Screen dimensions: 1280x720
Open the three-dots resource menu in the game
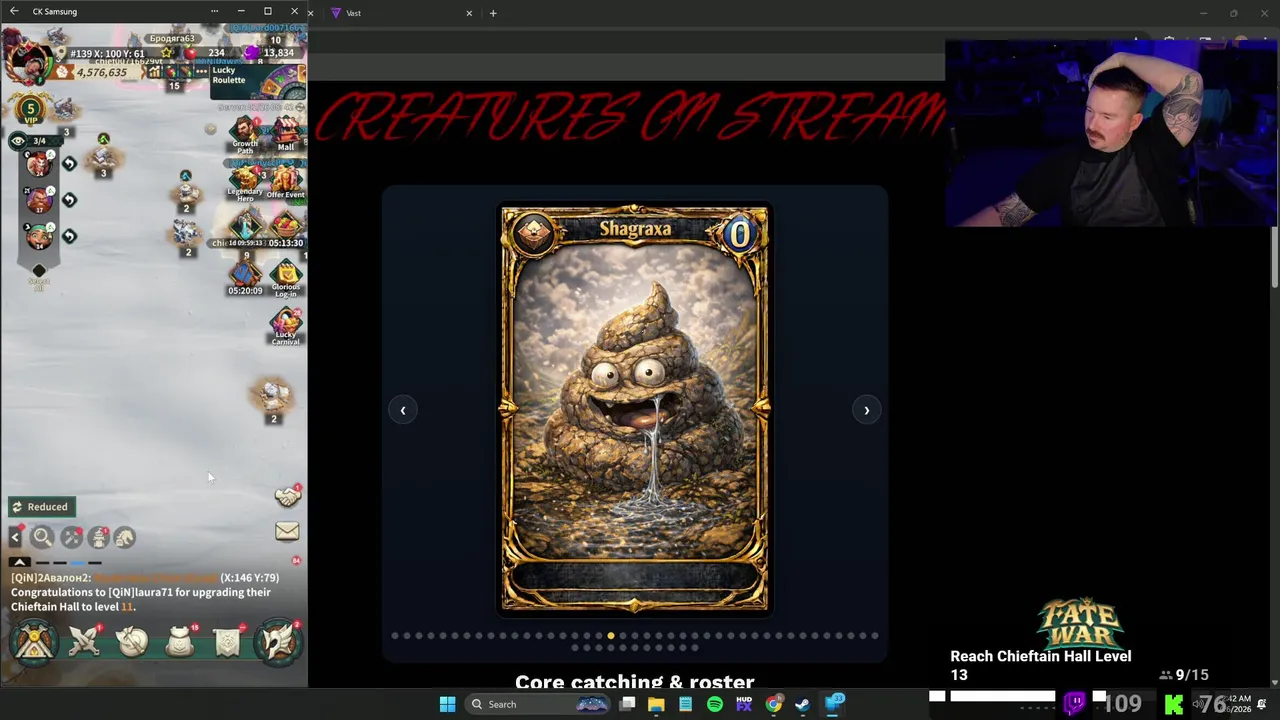[201, 71]
